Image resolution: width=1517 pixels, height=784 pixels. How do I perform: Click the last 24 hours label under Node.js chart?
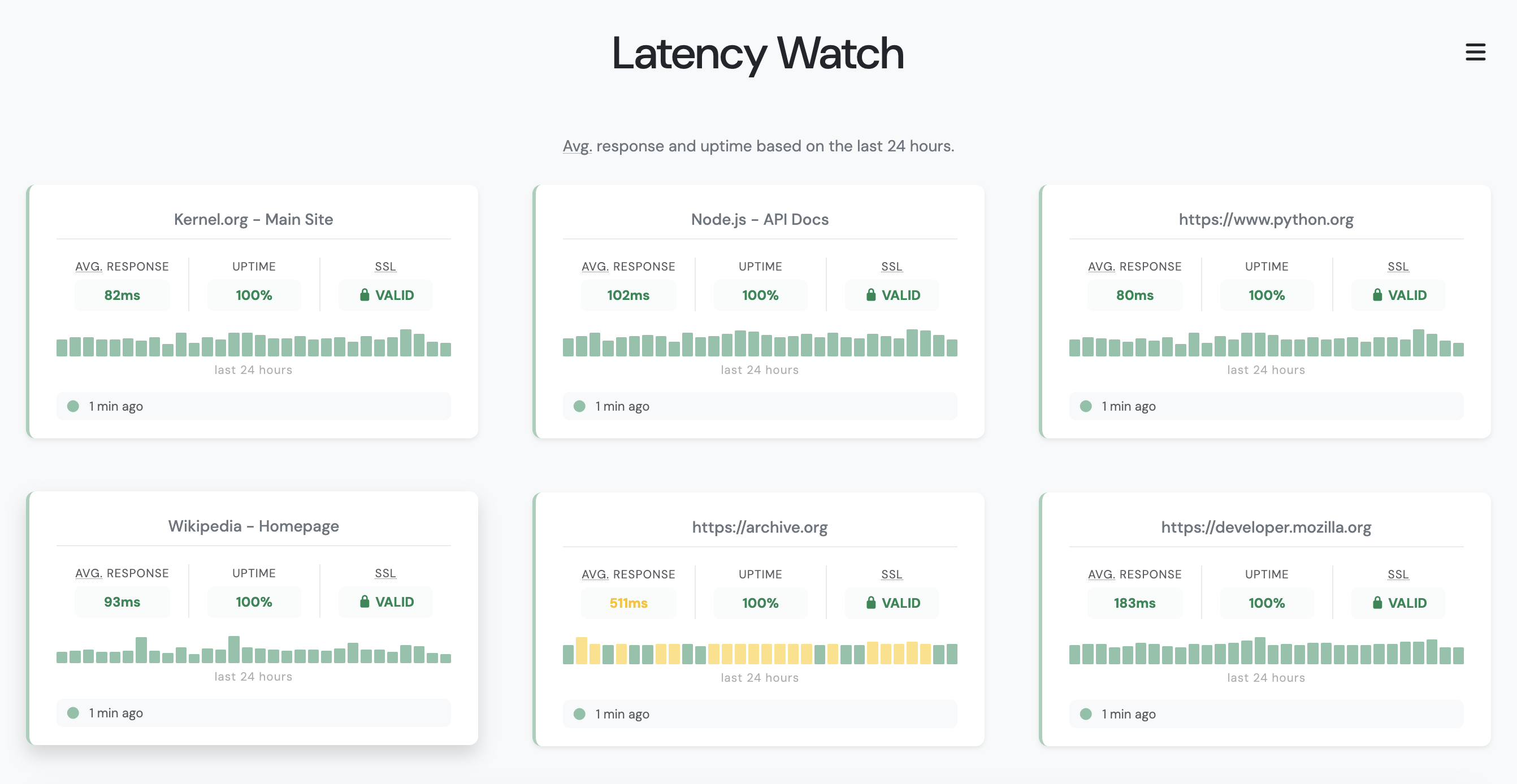pyautogui.click(x=760, y=369)
